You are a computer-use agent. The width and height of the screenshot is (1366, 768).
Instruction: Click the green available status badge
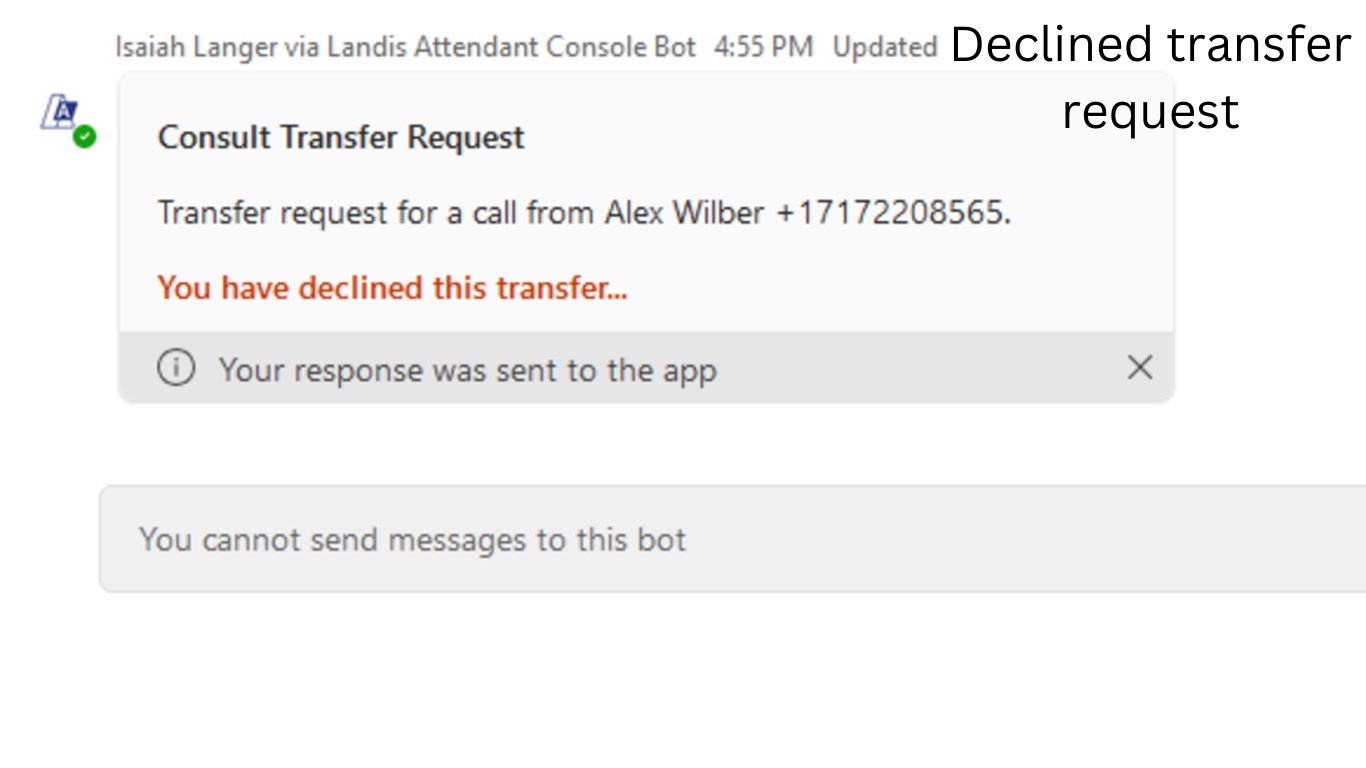(85, 137)
